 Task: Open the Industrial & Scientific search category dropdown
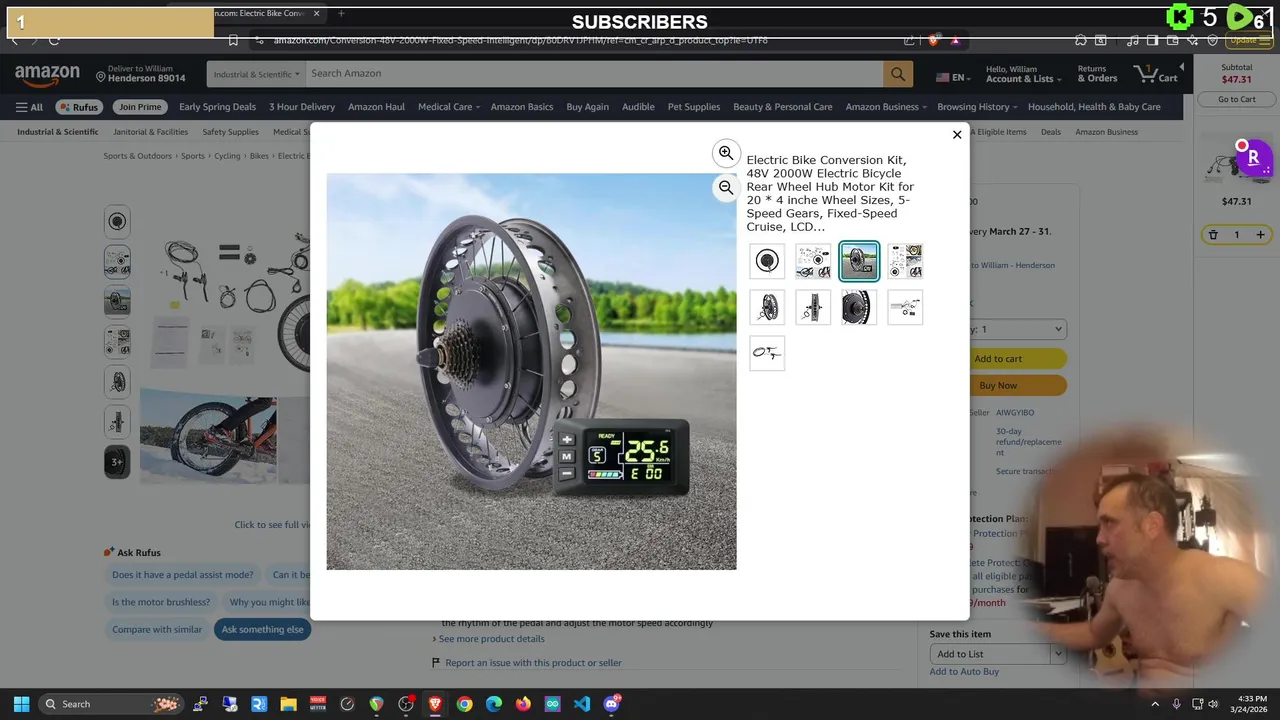(x=256, y=74)
